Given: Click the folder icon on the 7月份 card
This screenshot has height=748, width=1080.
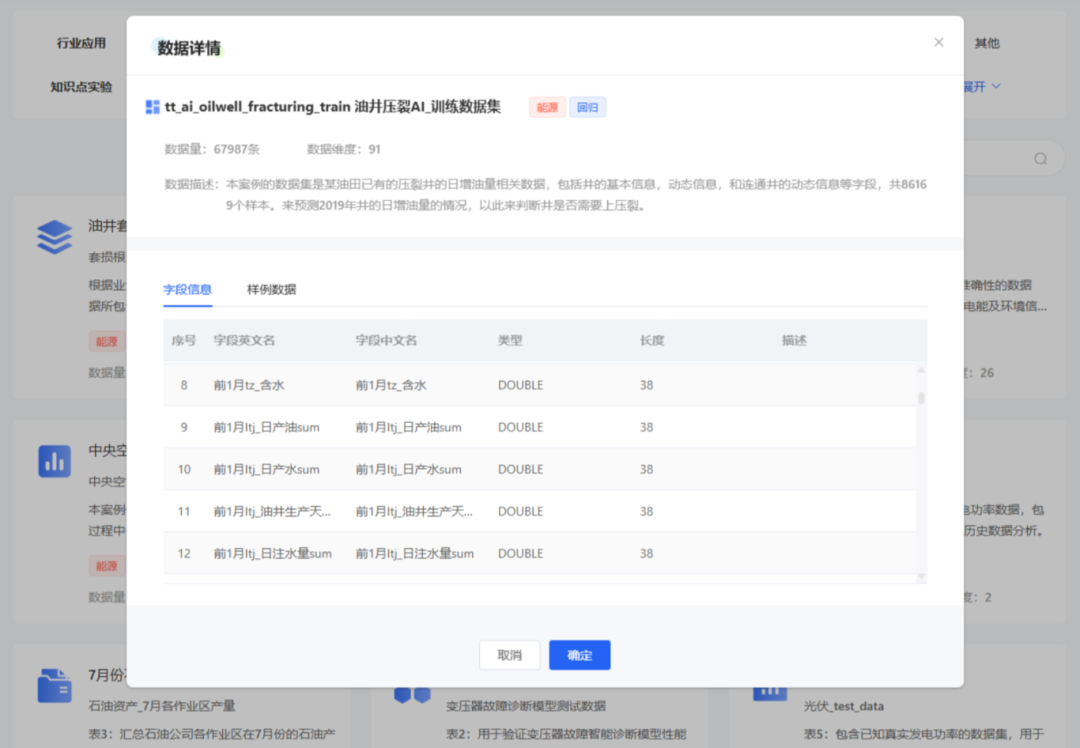Looking at the screenshot, I should coord(55,685).
